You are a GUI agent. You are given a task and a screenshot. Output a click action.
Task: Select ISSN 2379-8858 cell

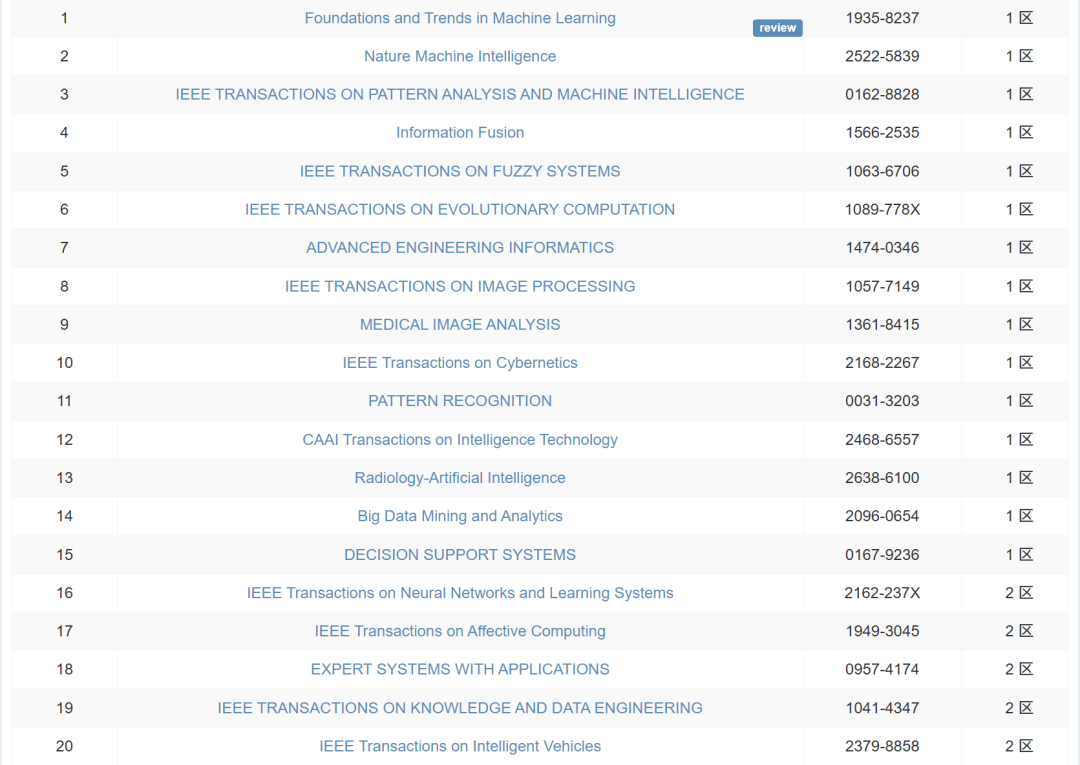tap(882, 746)
